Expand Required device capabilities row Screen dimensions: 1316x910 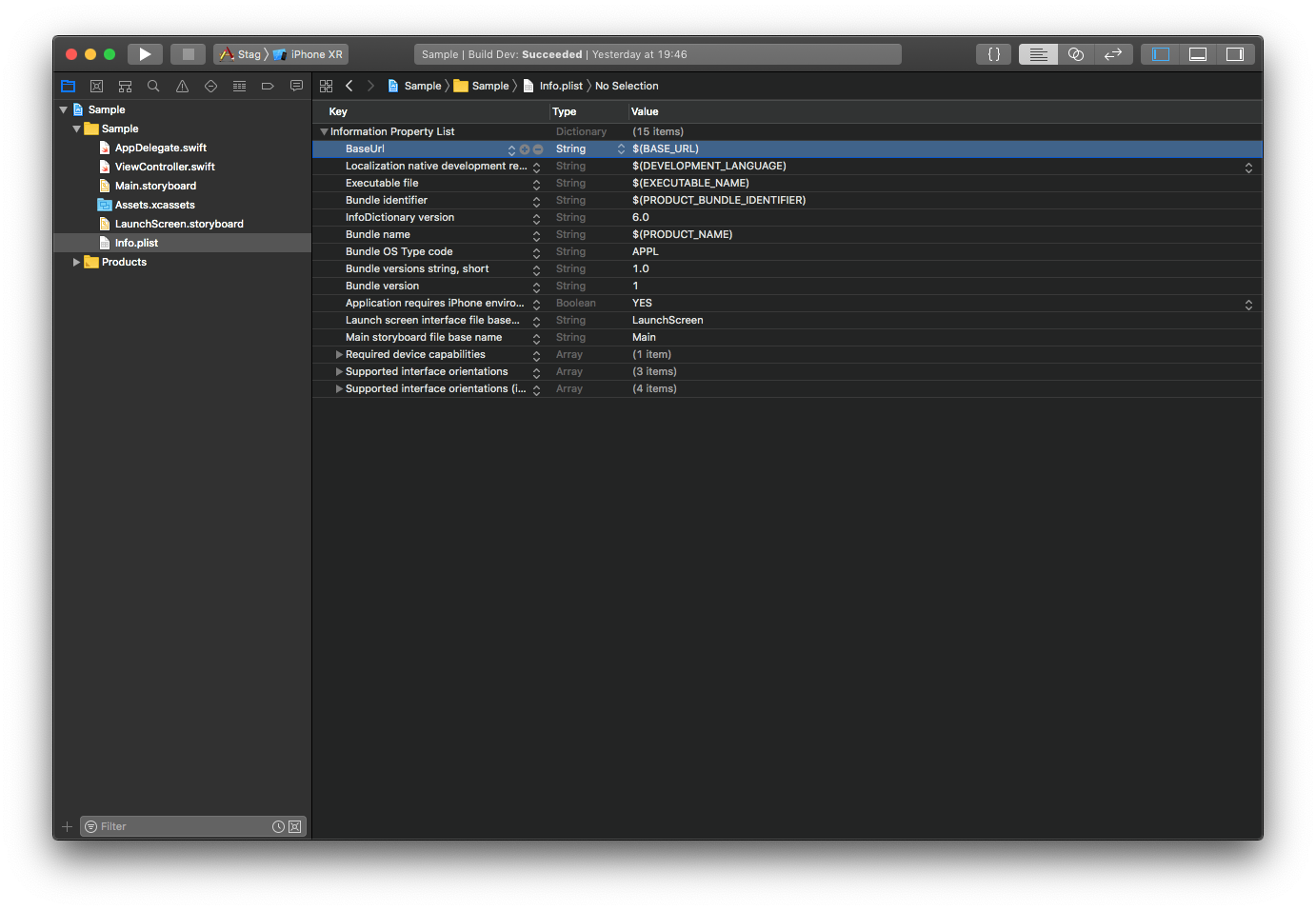coord(339,354)
